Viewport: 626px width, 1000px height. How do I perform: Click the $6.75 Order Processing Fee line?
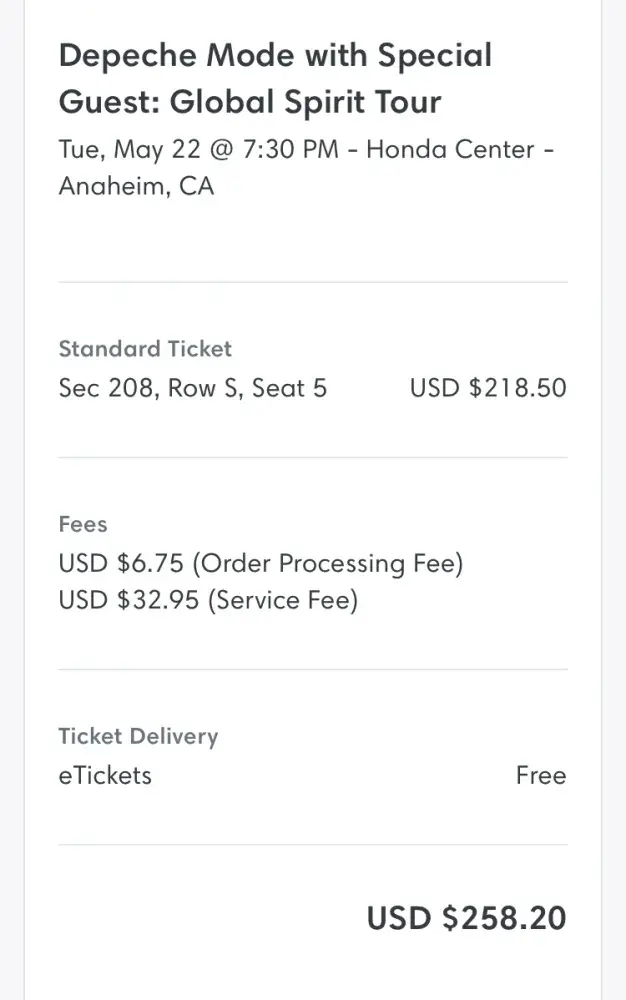[x=261, y=564]
